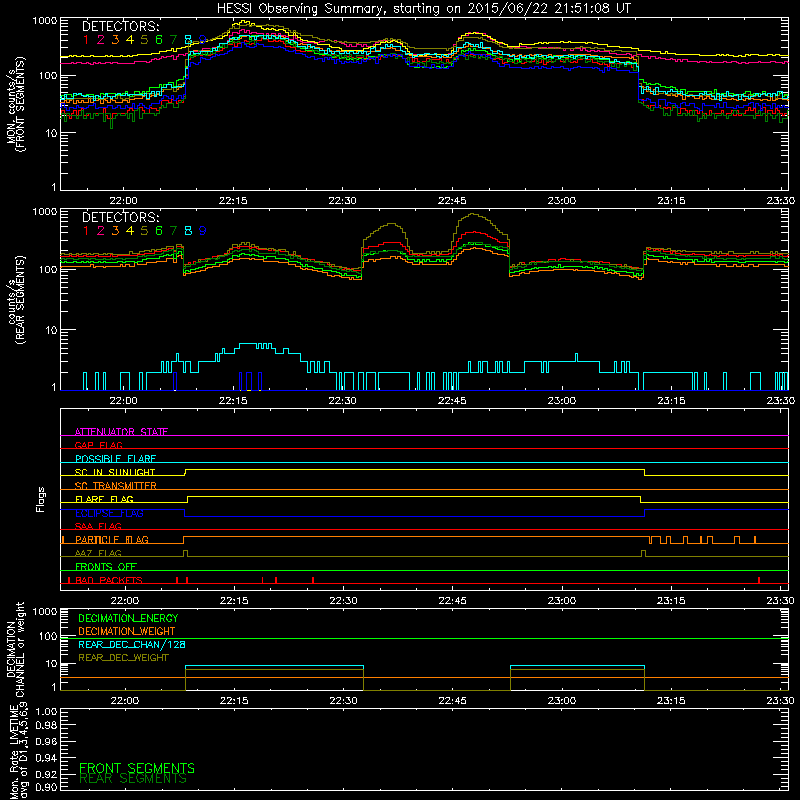800x800 pixels.
Task: Click the Mon. Rate LIVETIME axis label
Action: point(18,752)
